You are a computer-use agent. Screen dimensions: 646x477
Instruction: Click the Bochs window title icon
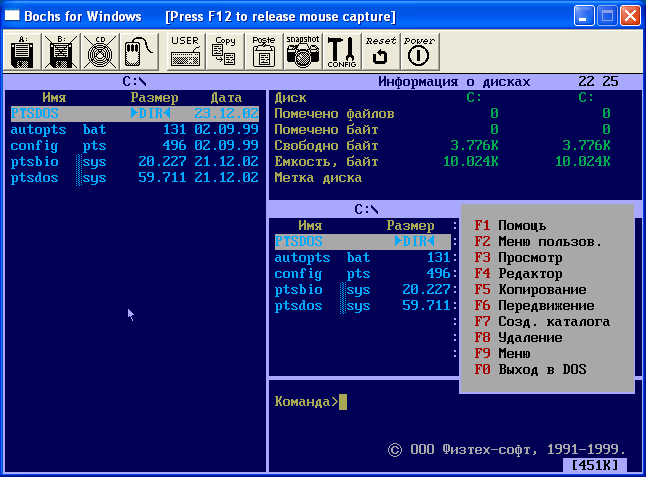click(12, 16)
